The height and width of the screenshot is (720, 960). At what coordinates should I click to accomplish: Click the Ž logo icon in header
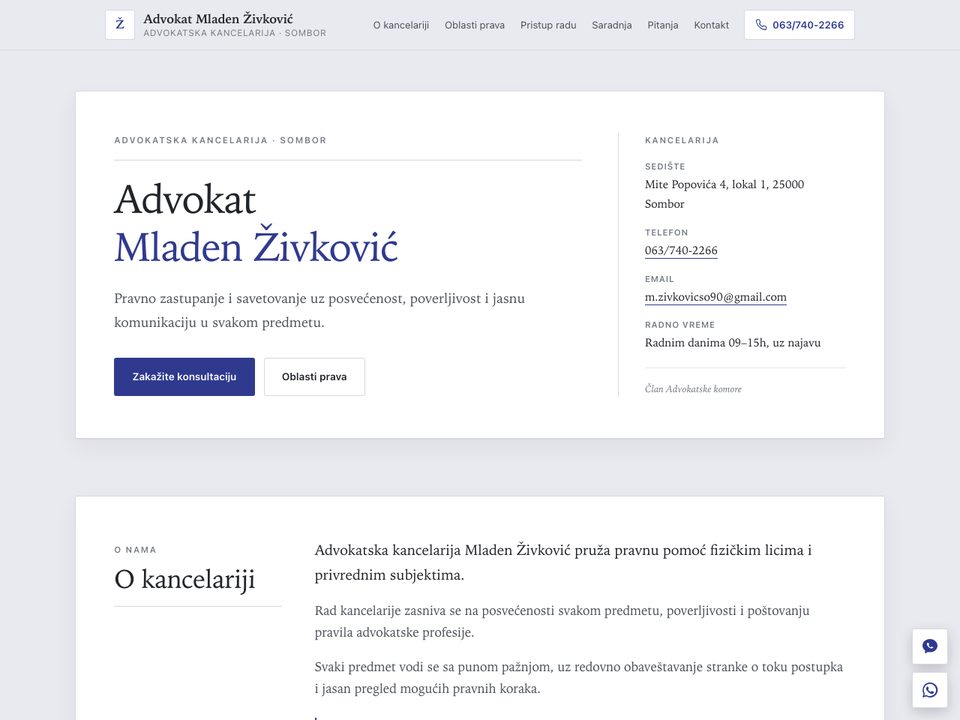[120, 24]
